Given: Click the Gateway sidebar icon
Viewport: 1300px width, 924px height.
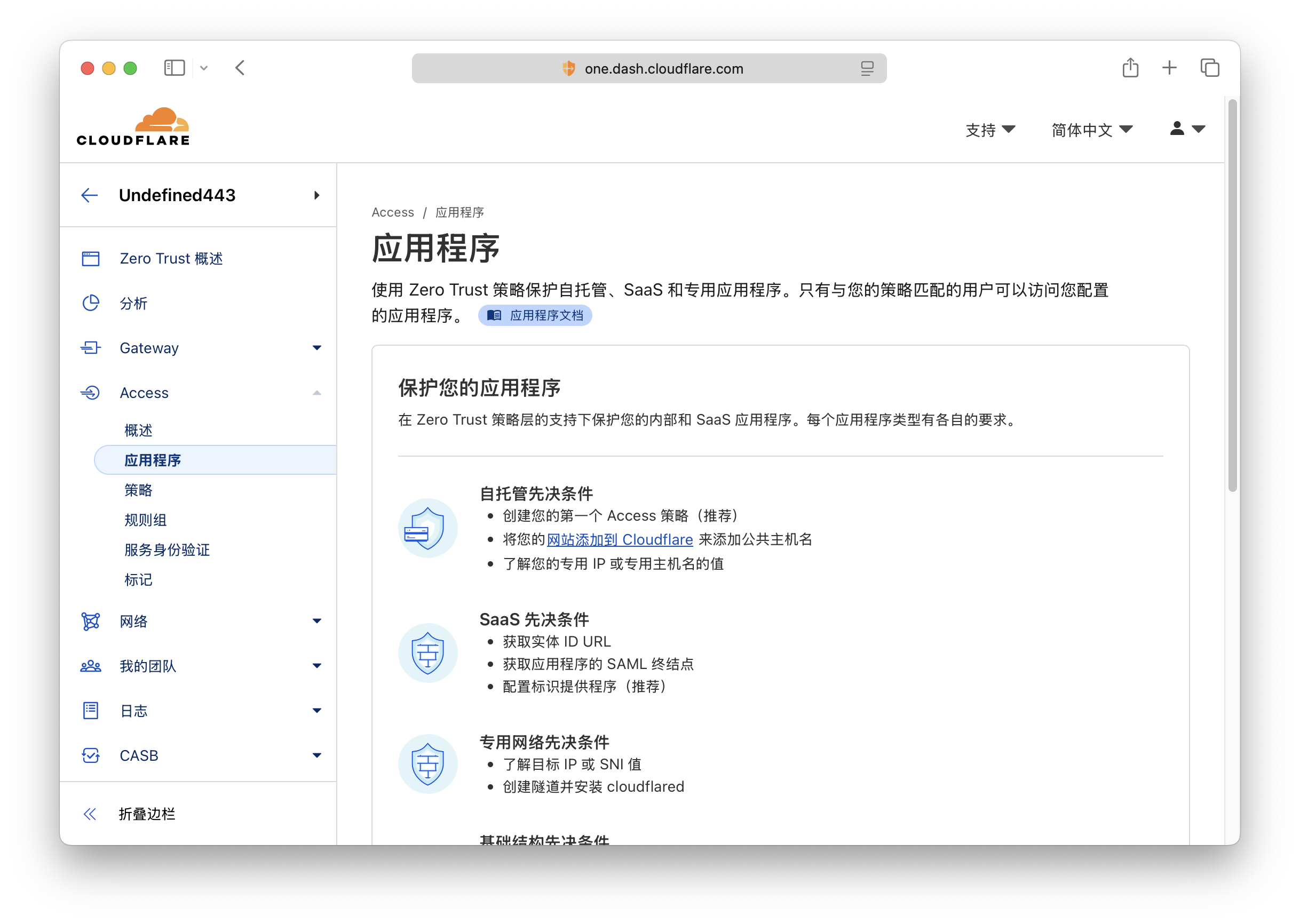Looking at the screenshot, I should pos(91,348).
